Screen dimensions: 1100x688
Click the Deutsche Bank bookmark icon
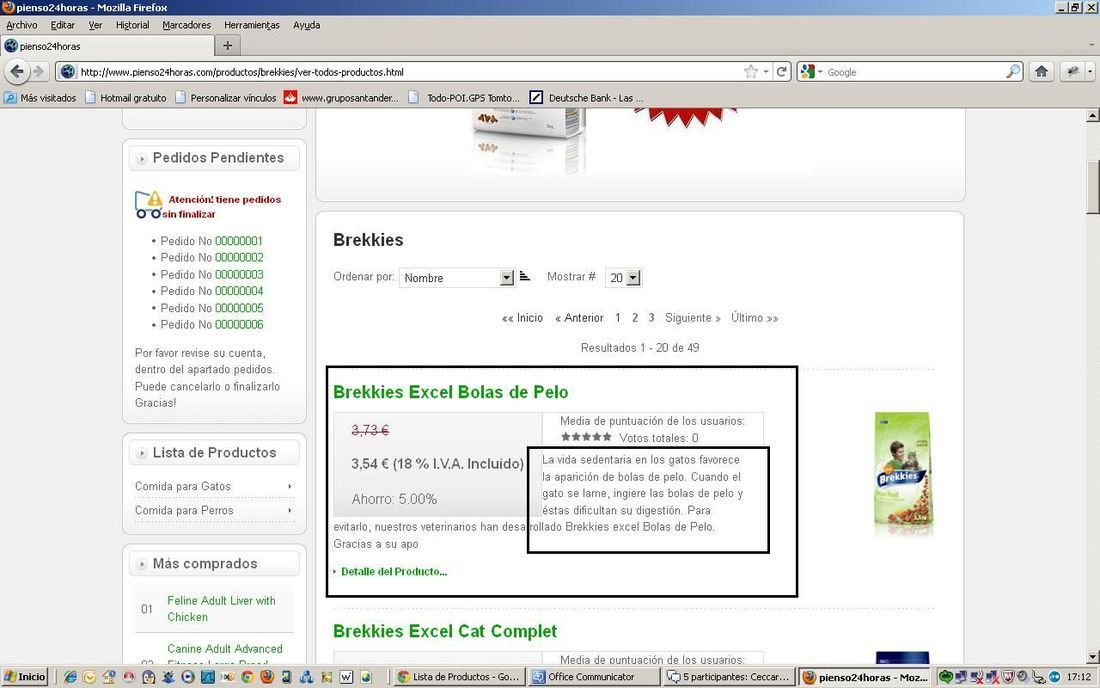(536, 97)
